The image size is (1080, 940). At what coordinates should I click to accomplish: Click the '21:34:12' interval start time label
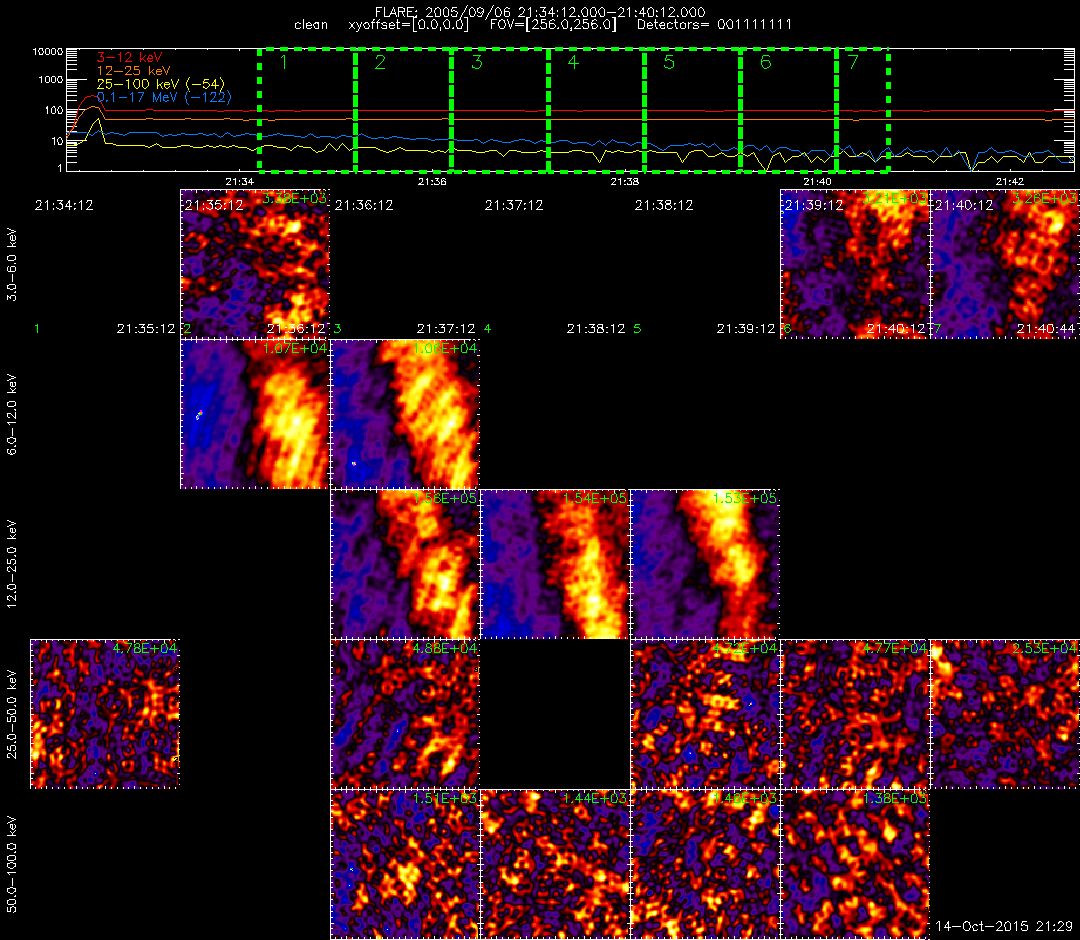click(64, 205)
